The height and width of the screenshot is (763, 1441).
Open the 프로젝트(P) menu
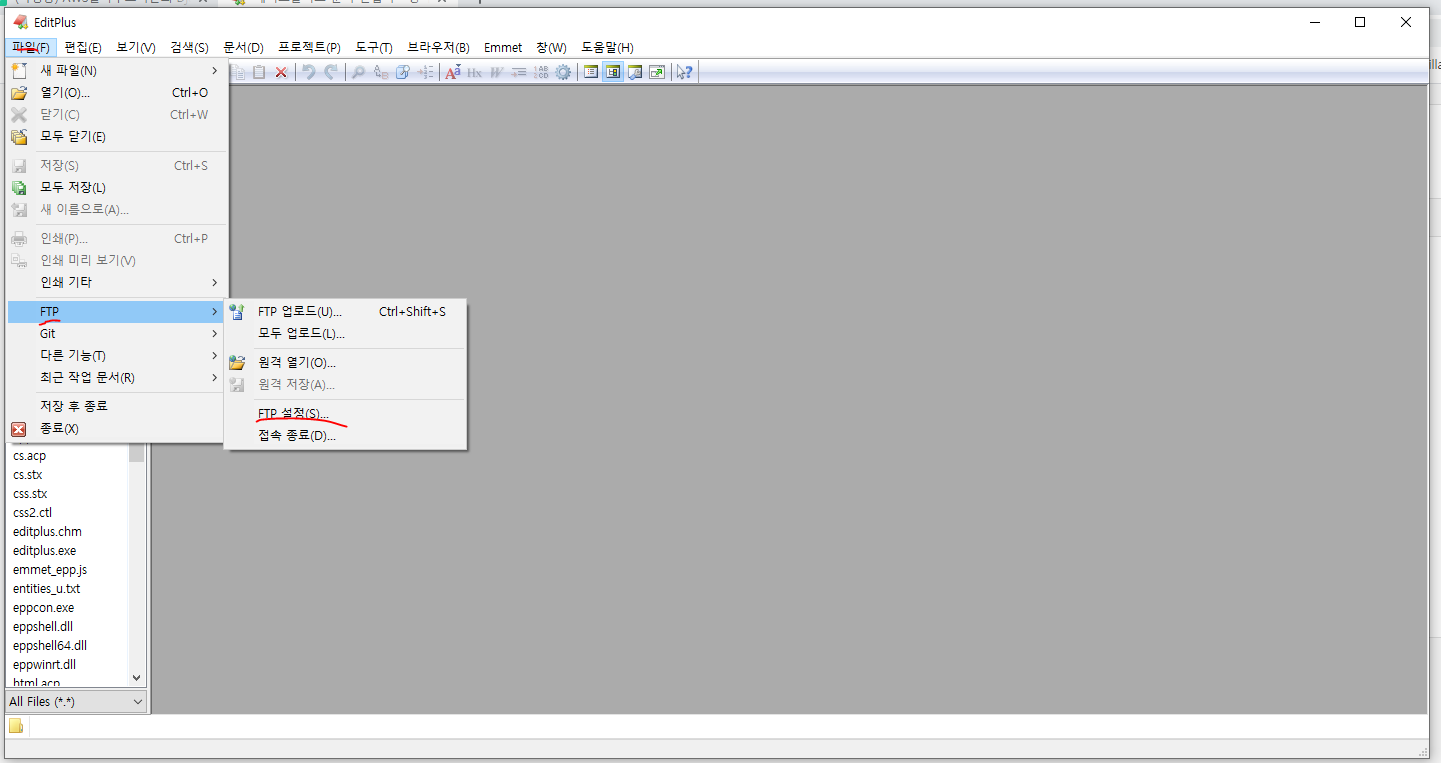309,47
